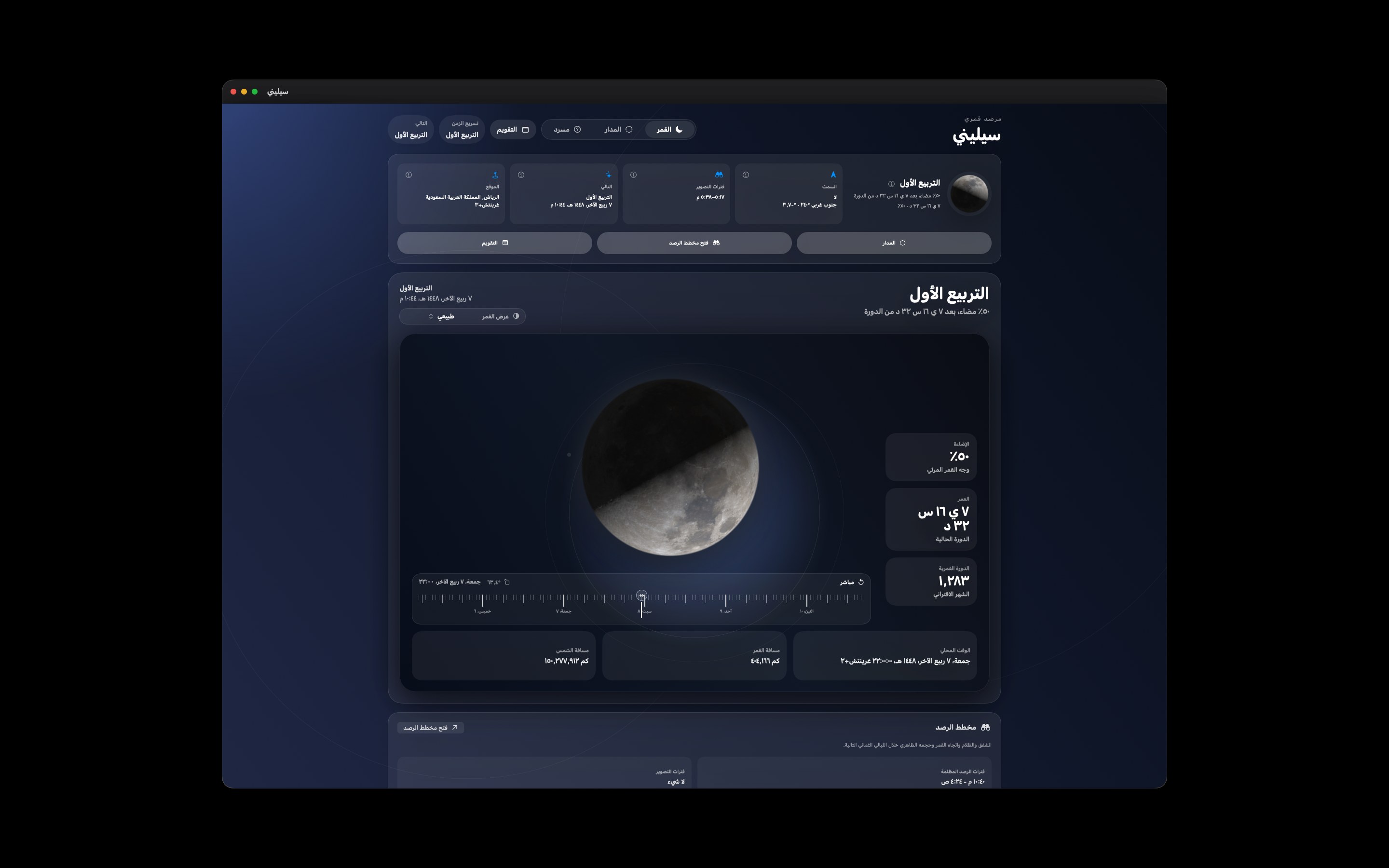The image size is (1389, 868).
Task: Click the half-circle icon beside عرض القمر
Action: pos(516,316)
